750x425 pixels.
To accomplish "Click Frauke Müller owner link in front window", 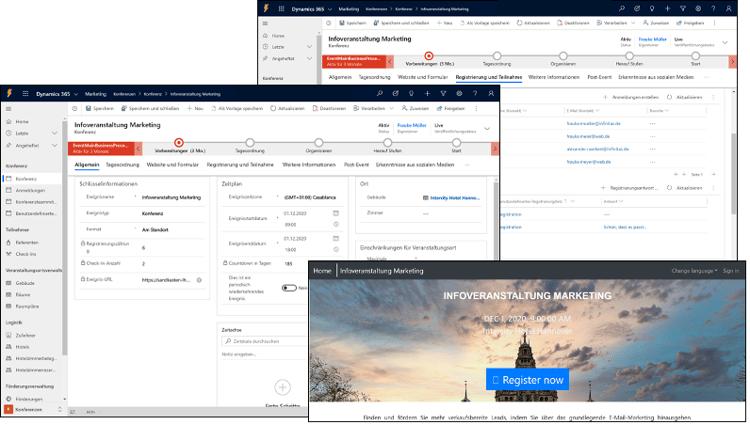I will (412, 125).
